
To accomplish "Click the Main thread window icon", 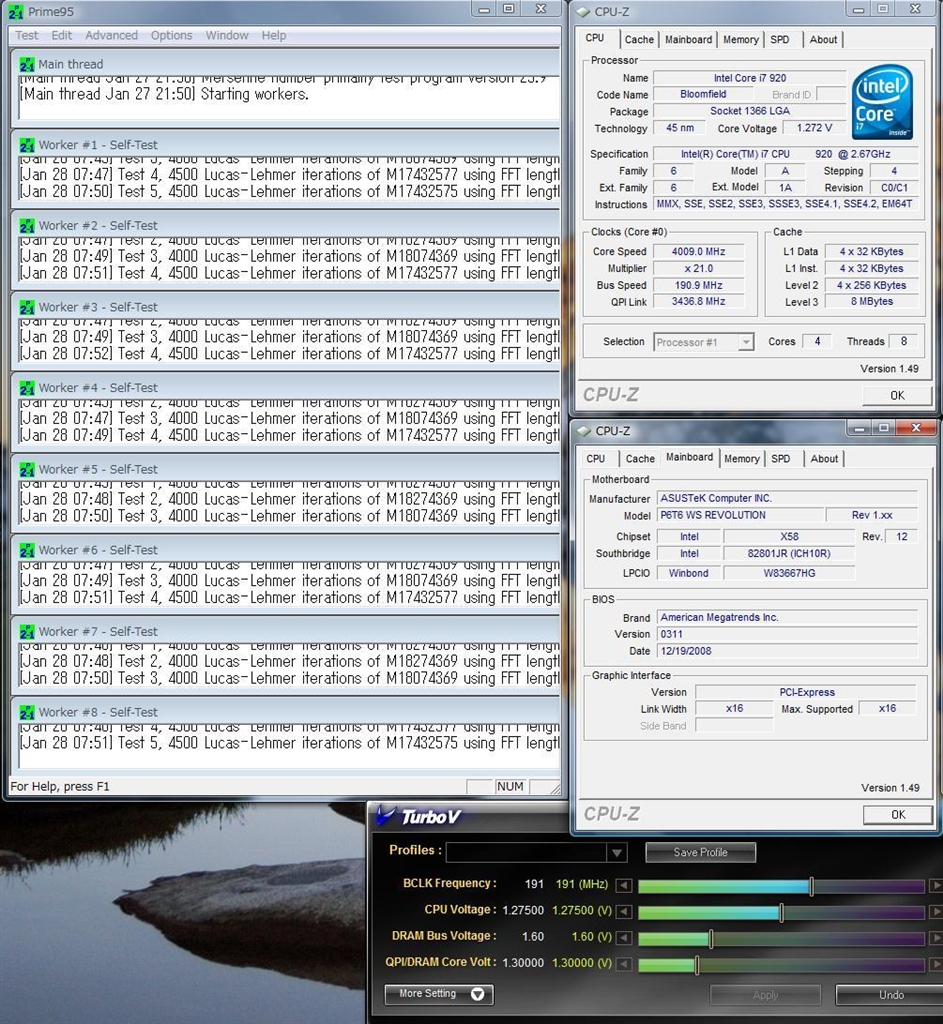I will pyautogui.click(x=27, y=64).
